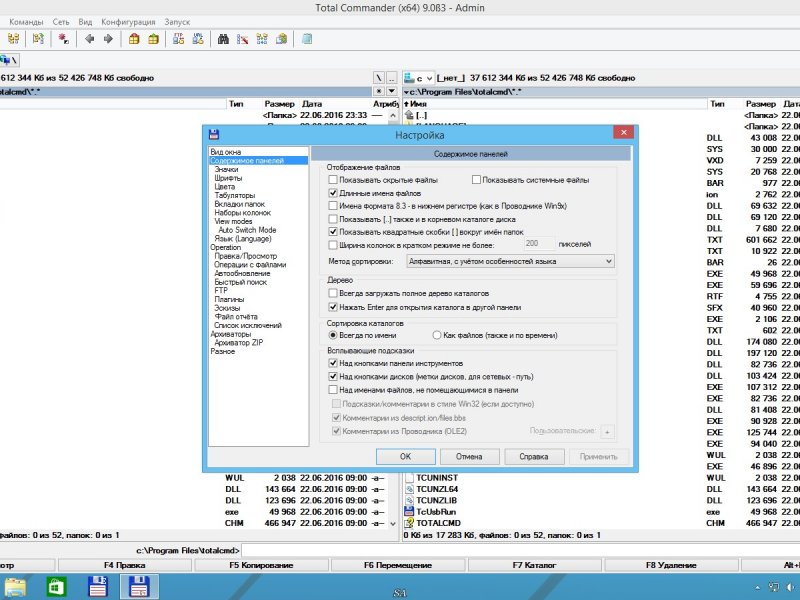
Task: Click 'F5 Копирование' function button
Action: point(261,565)
